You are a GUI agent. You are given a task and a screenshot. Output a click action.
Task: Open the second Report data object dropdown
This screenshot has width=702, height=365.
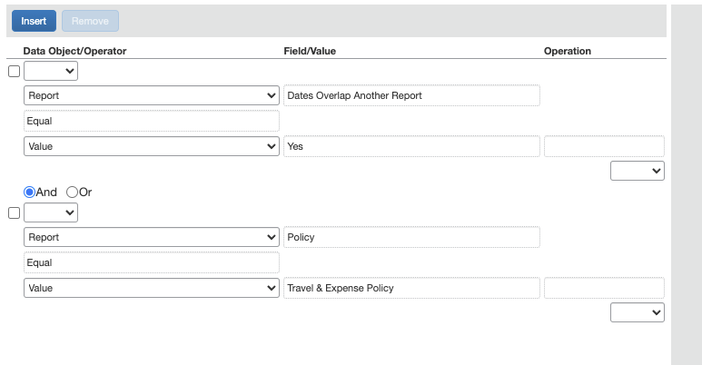pyautogui.click(x=151, y=237)
